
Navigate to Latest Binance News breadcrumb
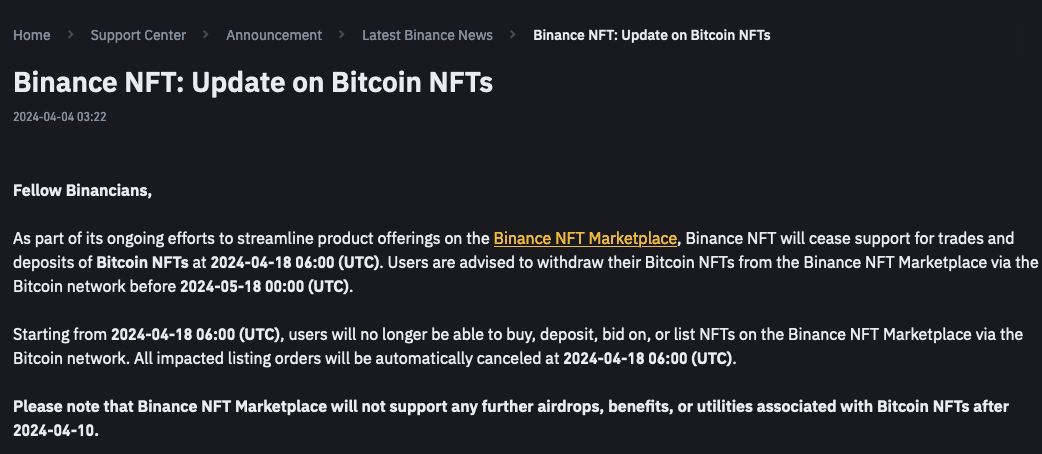point(427,35)
